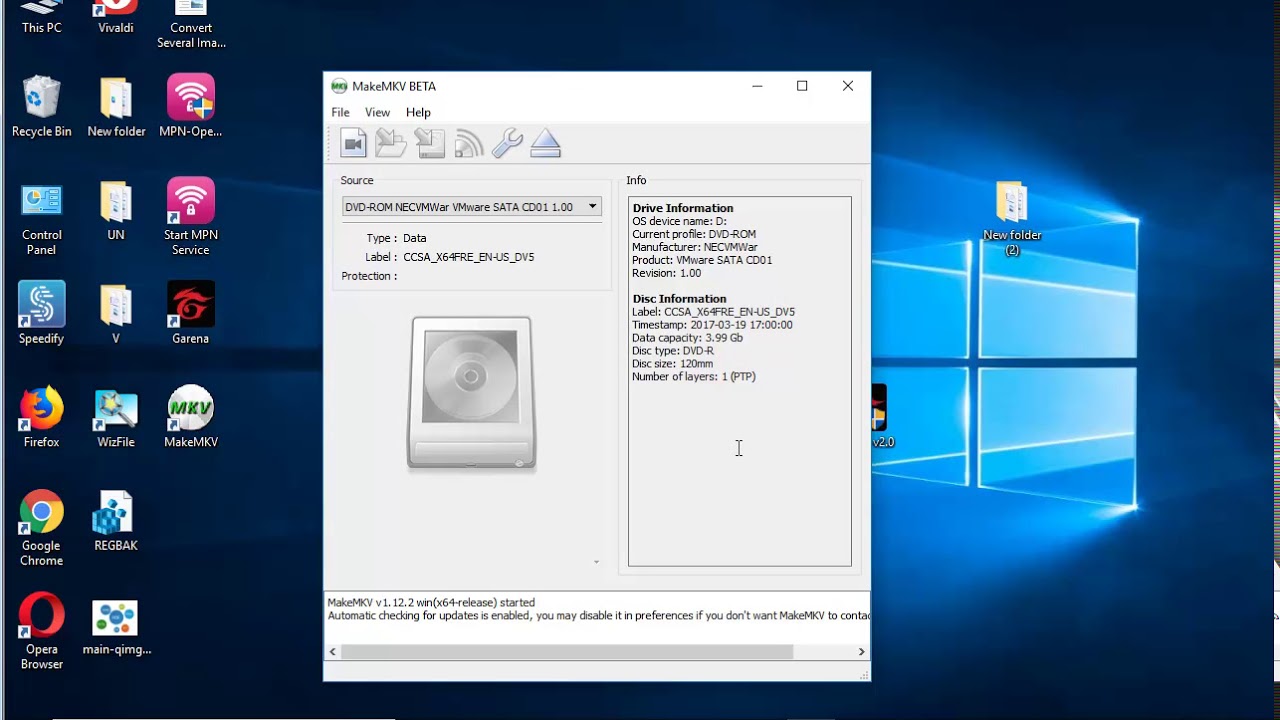Screen dimensions: 1280x720
Task: Maximize the MakeMKV BETA window
Action: [802, 86]
